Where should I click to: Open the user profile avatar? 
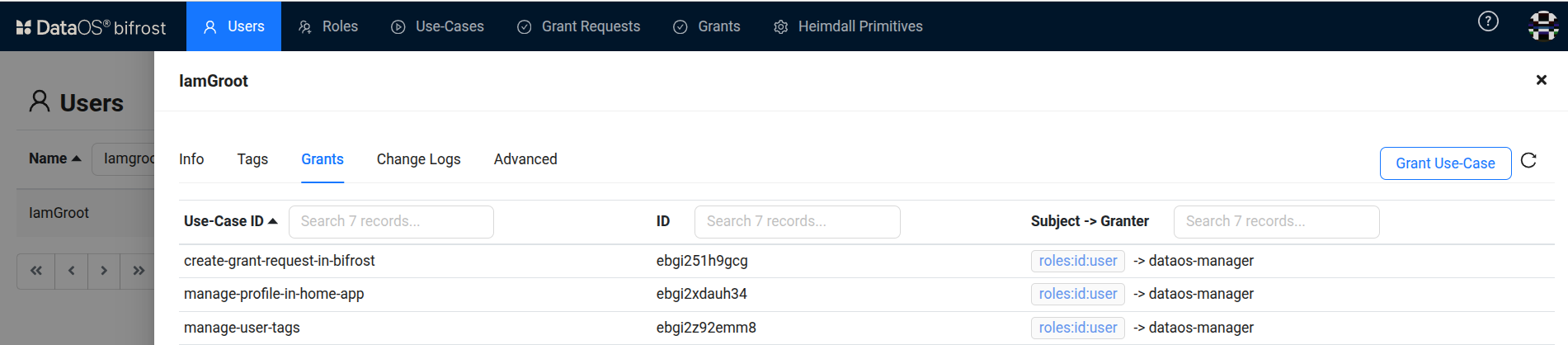(1543, 25)
